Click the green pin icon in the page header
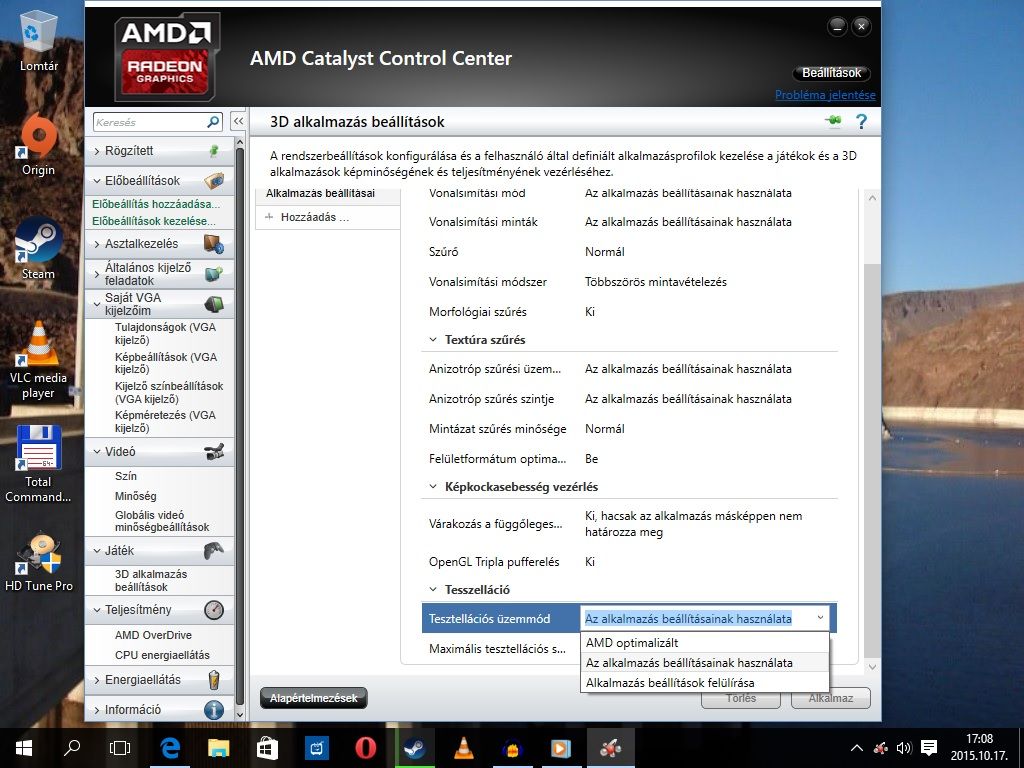The height and width of the screenshot is (768, 1024). [x=833, y=121]
